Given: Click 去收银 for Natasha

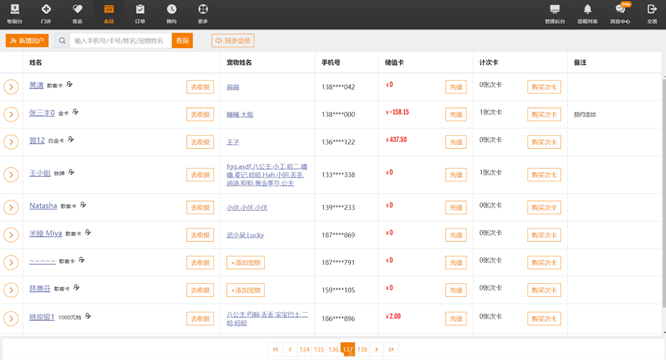Looking at the screenshot, I should 200,207.
